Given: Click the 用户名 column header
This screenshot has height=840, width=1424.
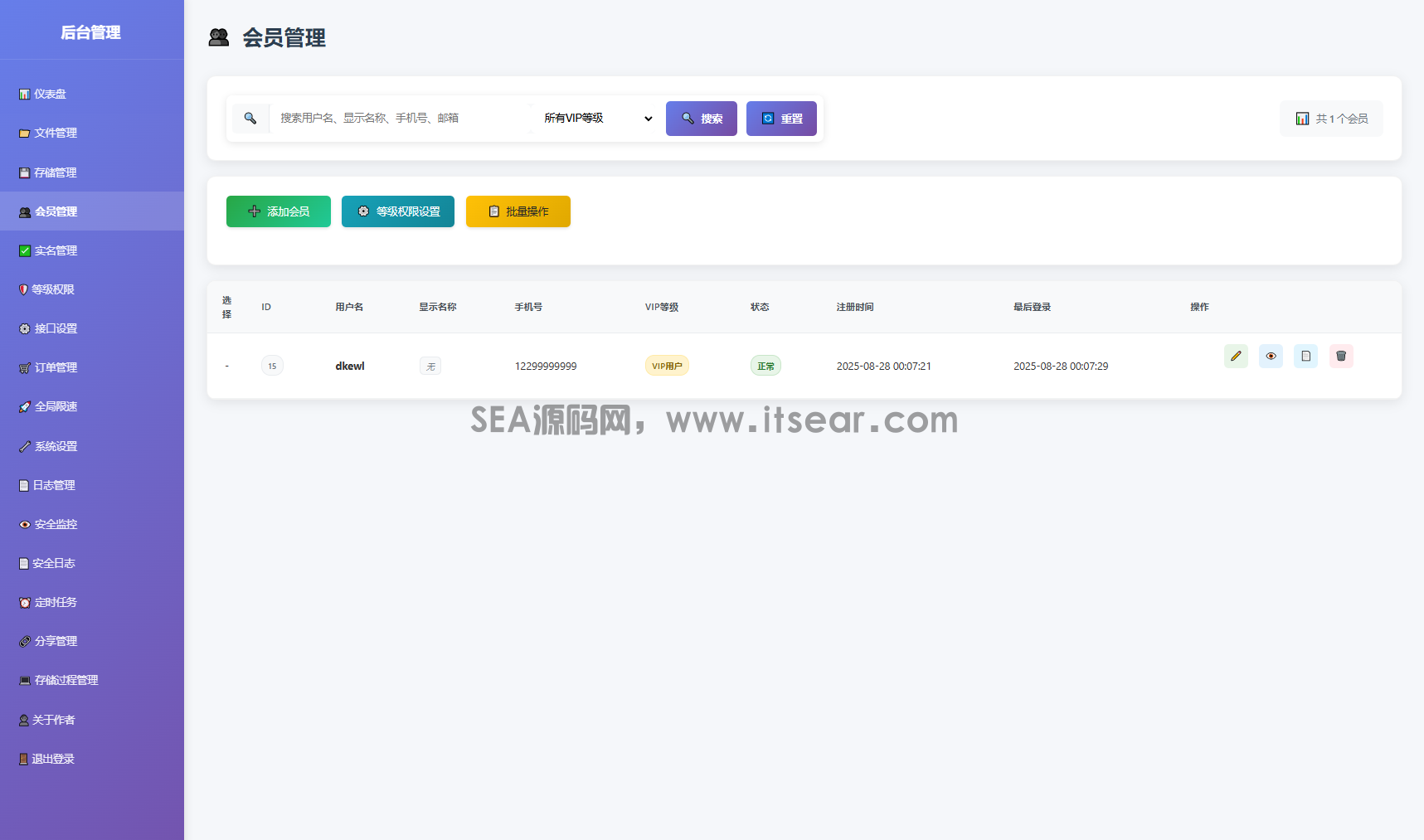Looking at the screenshot, I should point(349,307).
